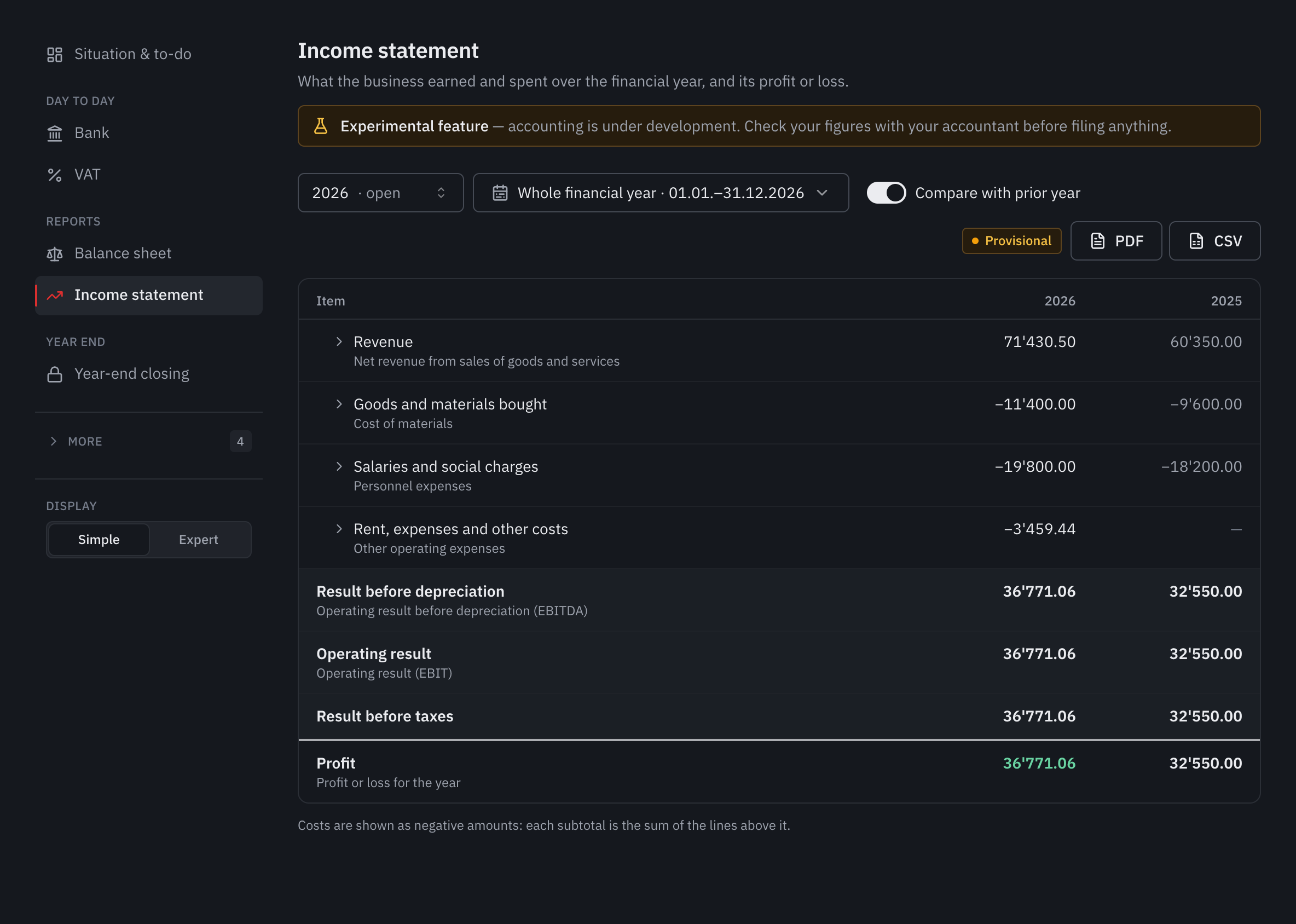The height and width of the screenshot is (924, 1296).
Task: Click the Result before depreciation label
Action: tap(410, 592)
